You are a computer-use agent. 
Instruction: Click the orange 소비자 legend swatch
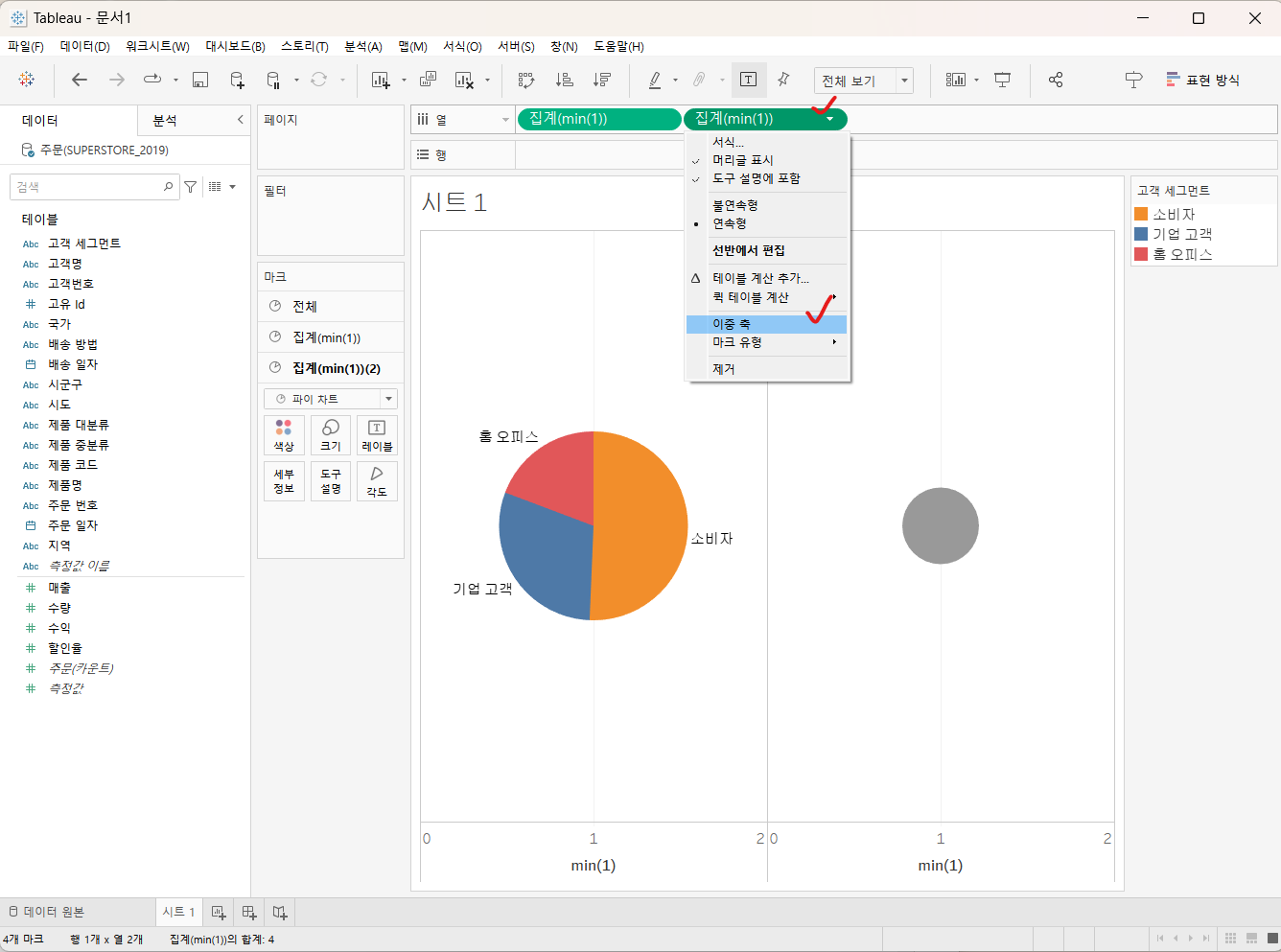(x=1141, y=214)
